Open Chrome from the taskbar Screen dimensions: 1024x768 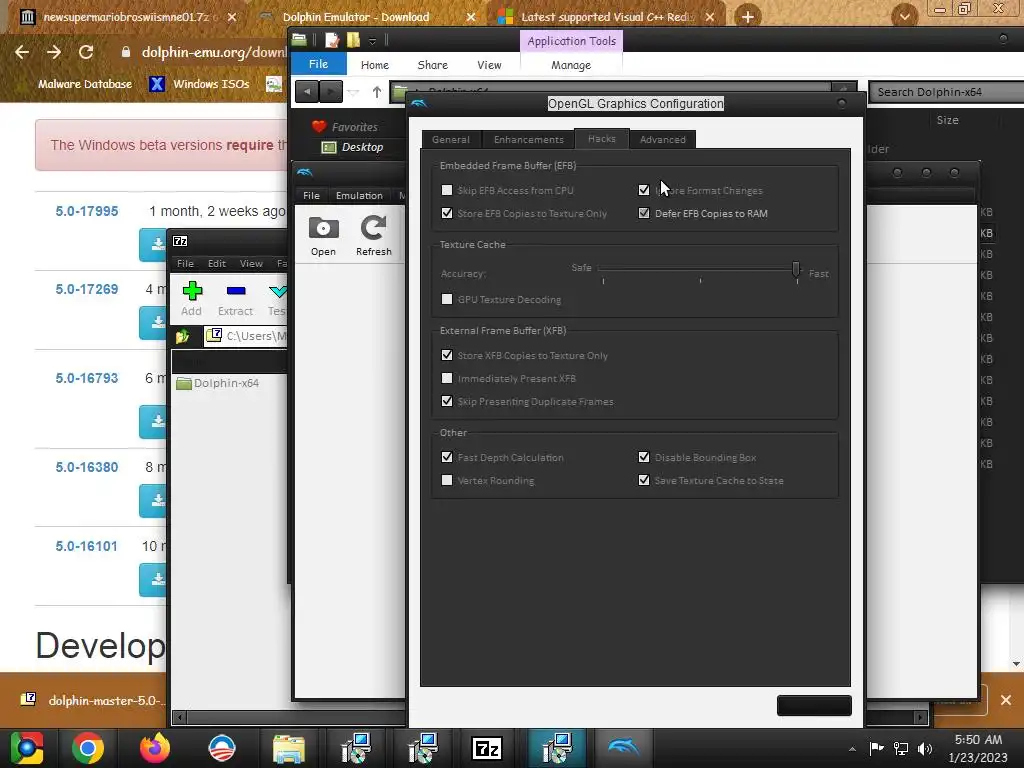88,748
